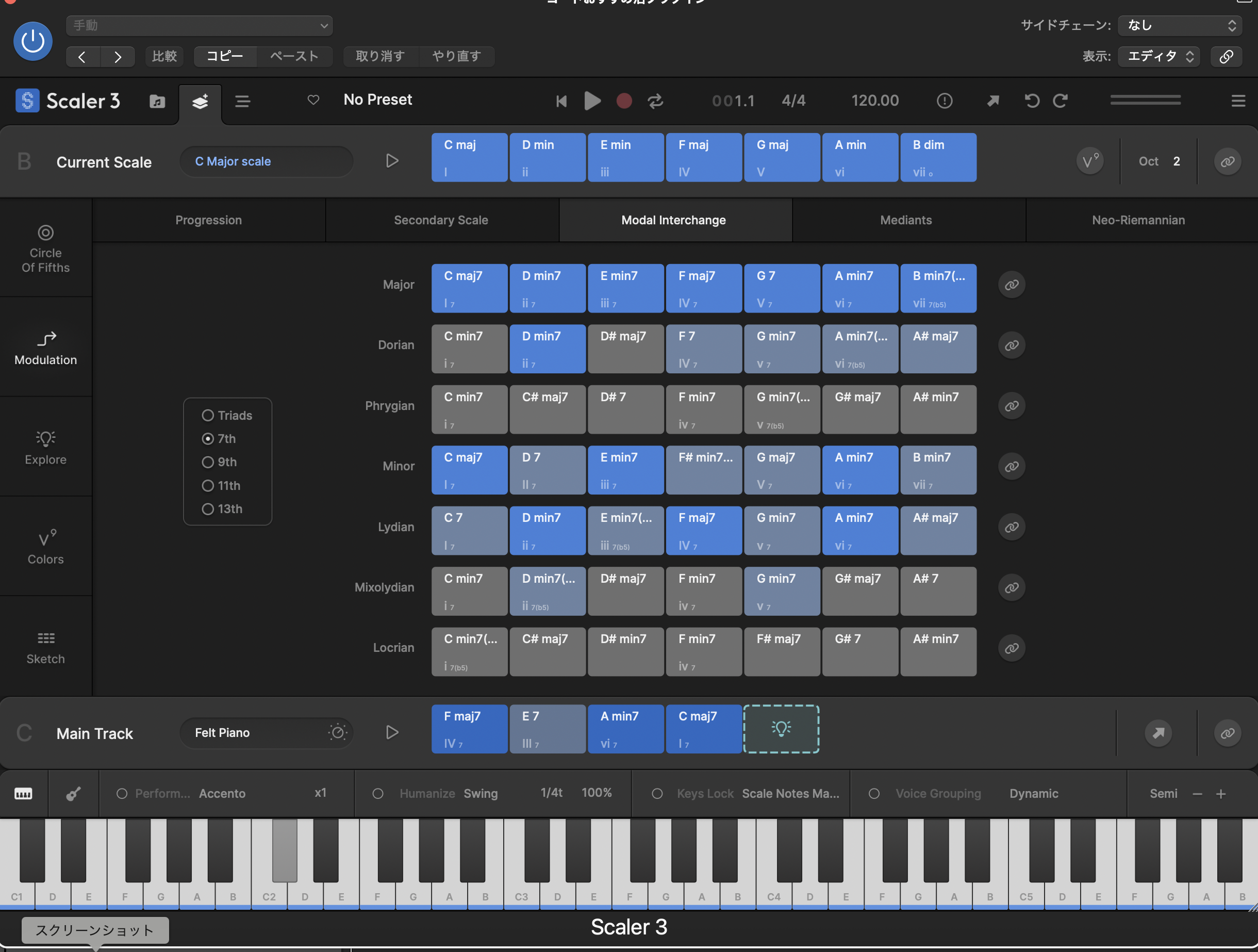The height and width of the screenshot is (952, 1258).
Task: Enable the Humanize toggle
Action: (x=377, y=793)
